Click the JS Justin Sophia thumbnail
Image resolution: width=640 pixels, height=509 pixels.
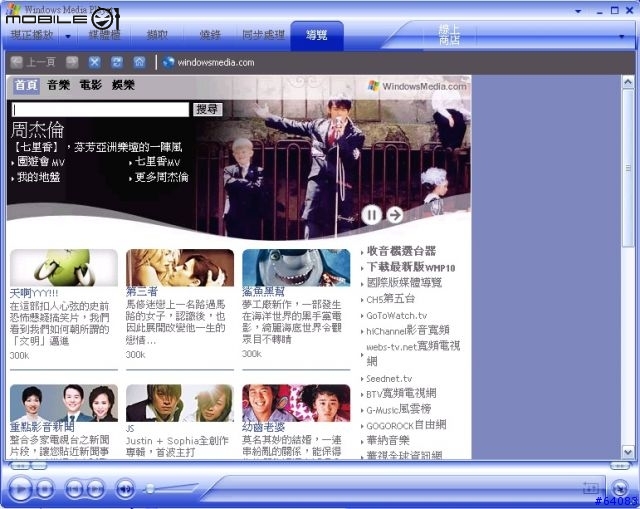[180, 403]
